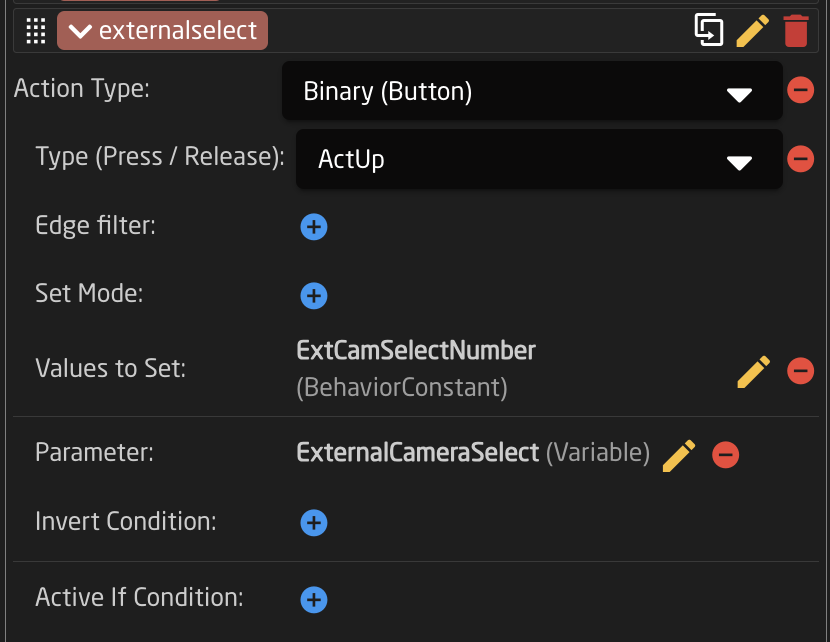Viewport: 830px width, 642px height.
Task: Open the Action Type dropdown
Action: 532,91
